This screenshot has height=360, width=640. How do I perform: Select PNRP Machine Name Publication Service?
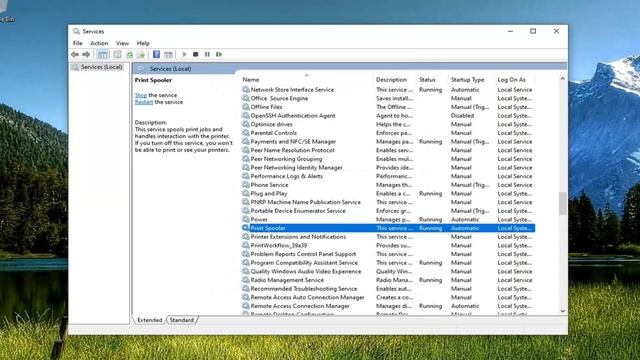point(388,202)
